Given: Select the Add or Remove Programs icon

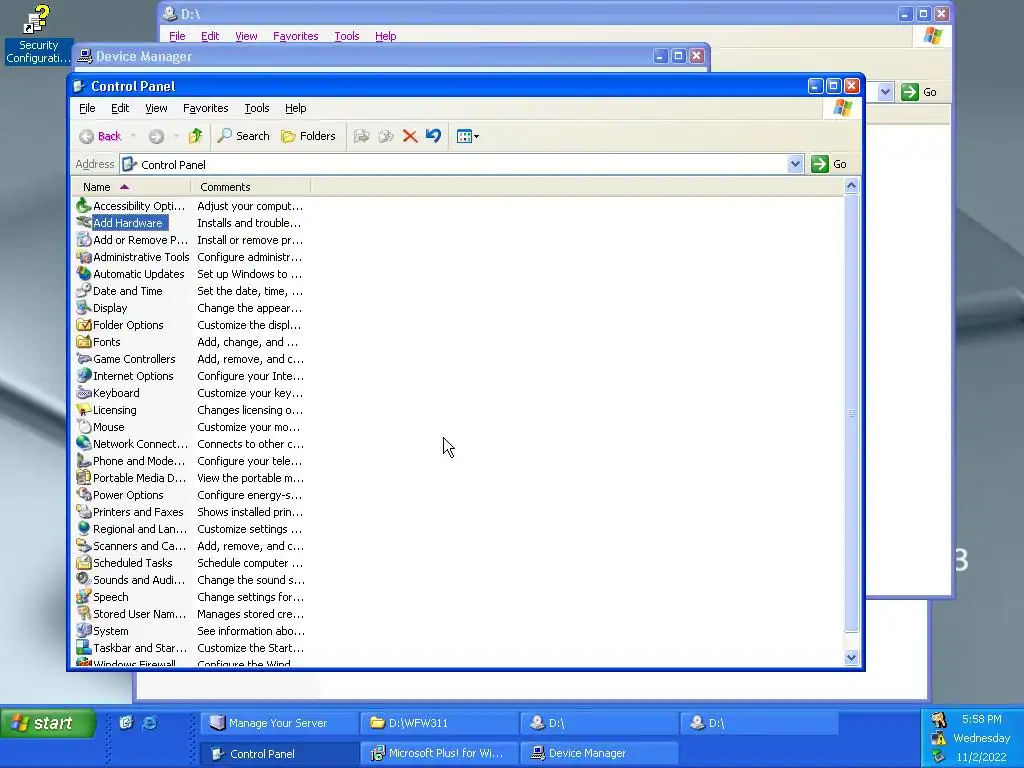Looking at the screenshot, I should point(84,240).
